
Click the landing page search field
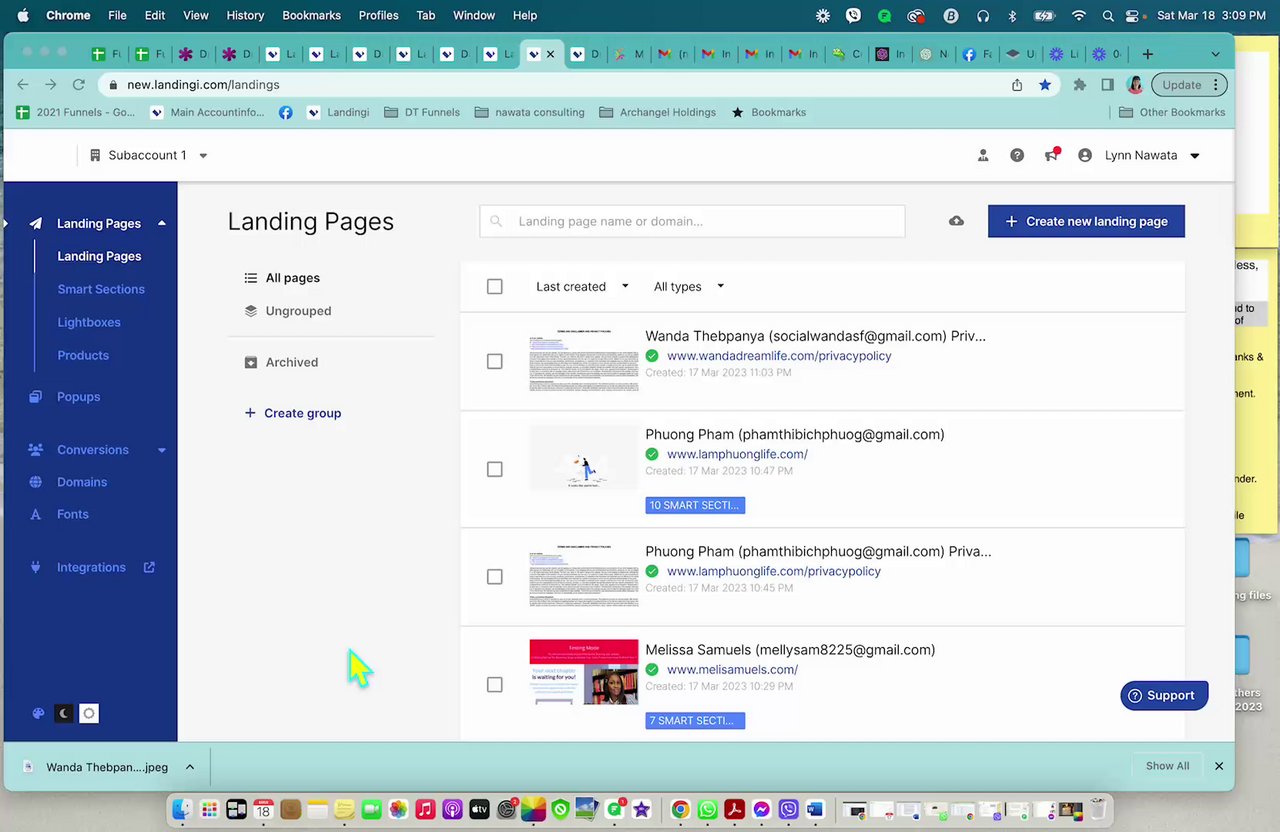tap(692, 221)
